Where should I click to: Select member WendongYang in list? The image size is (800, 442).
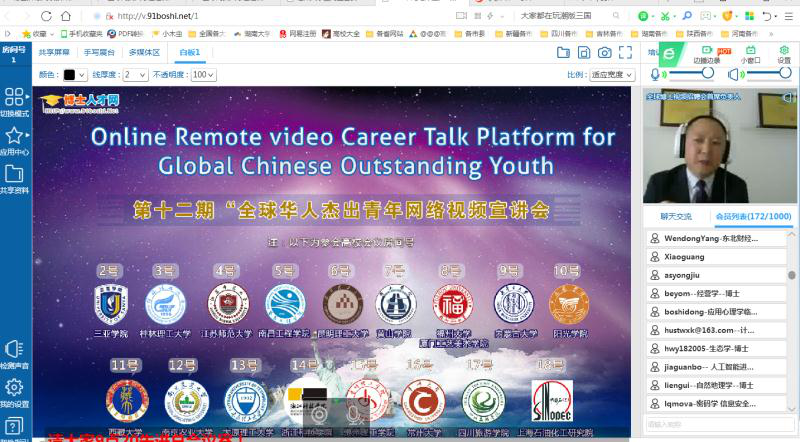(716, 238)
